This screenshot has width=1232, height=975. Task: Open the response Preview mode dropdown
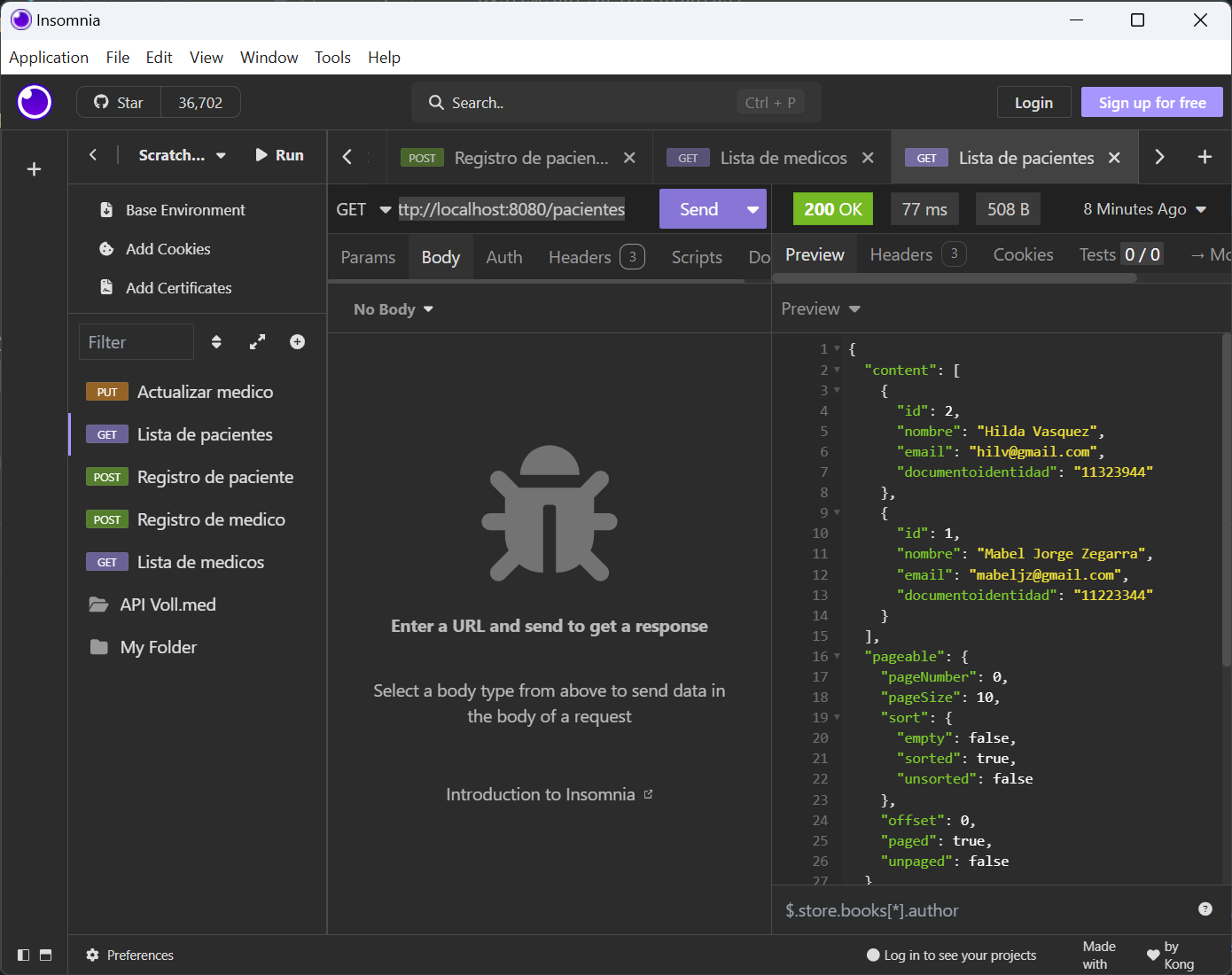tap(821, 308)
